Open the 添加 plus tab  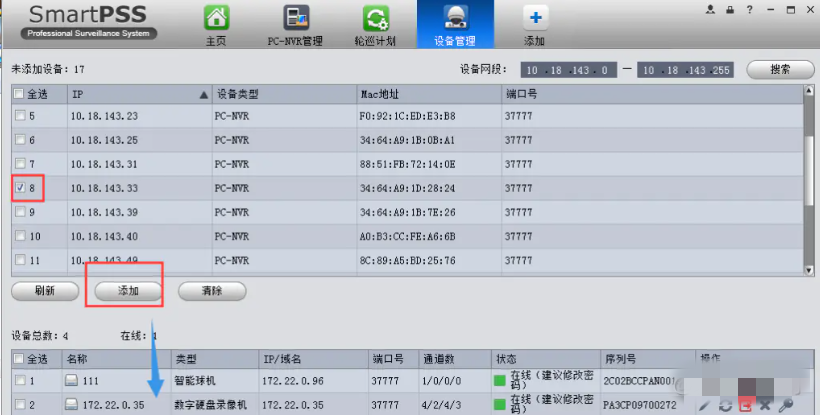(x=535, y=25)
